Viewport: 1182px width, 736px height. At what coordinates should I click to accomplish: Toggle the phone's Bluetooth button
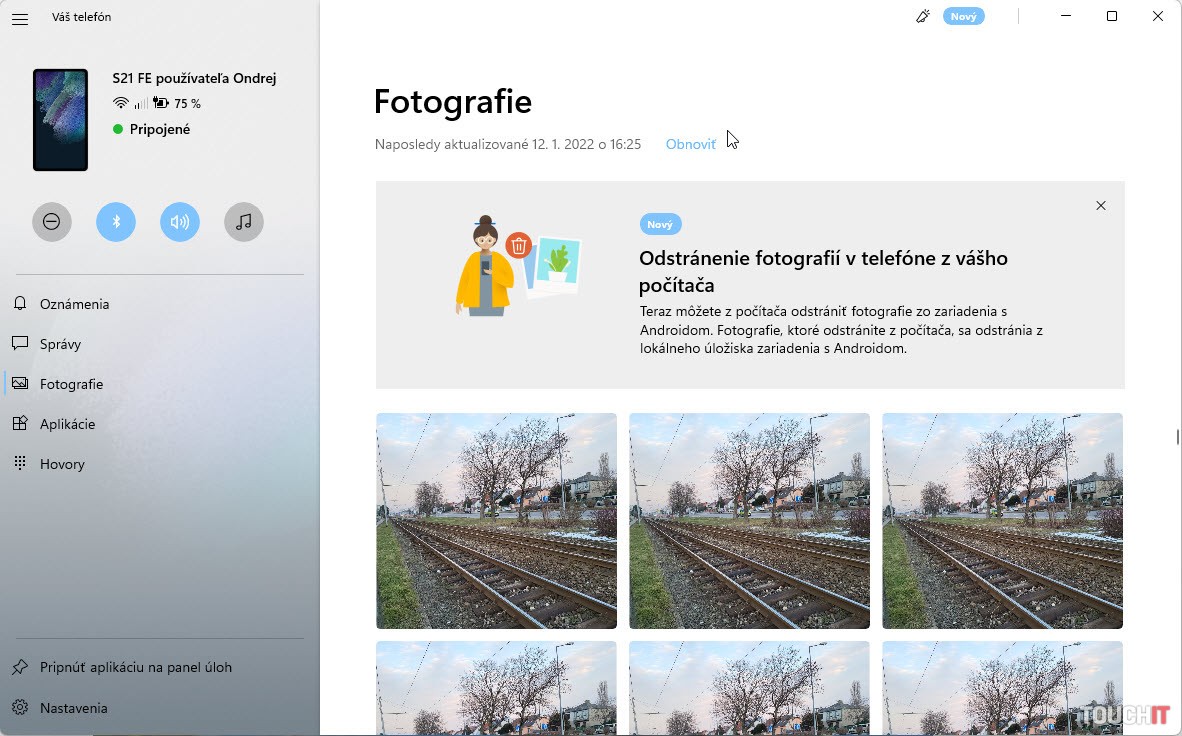point(116,222)
